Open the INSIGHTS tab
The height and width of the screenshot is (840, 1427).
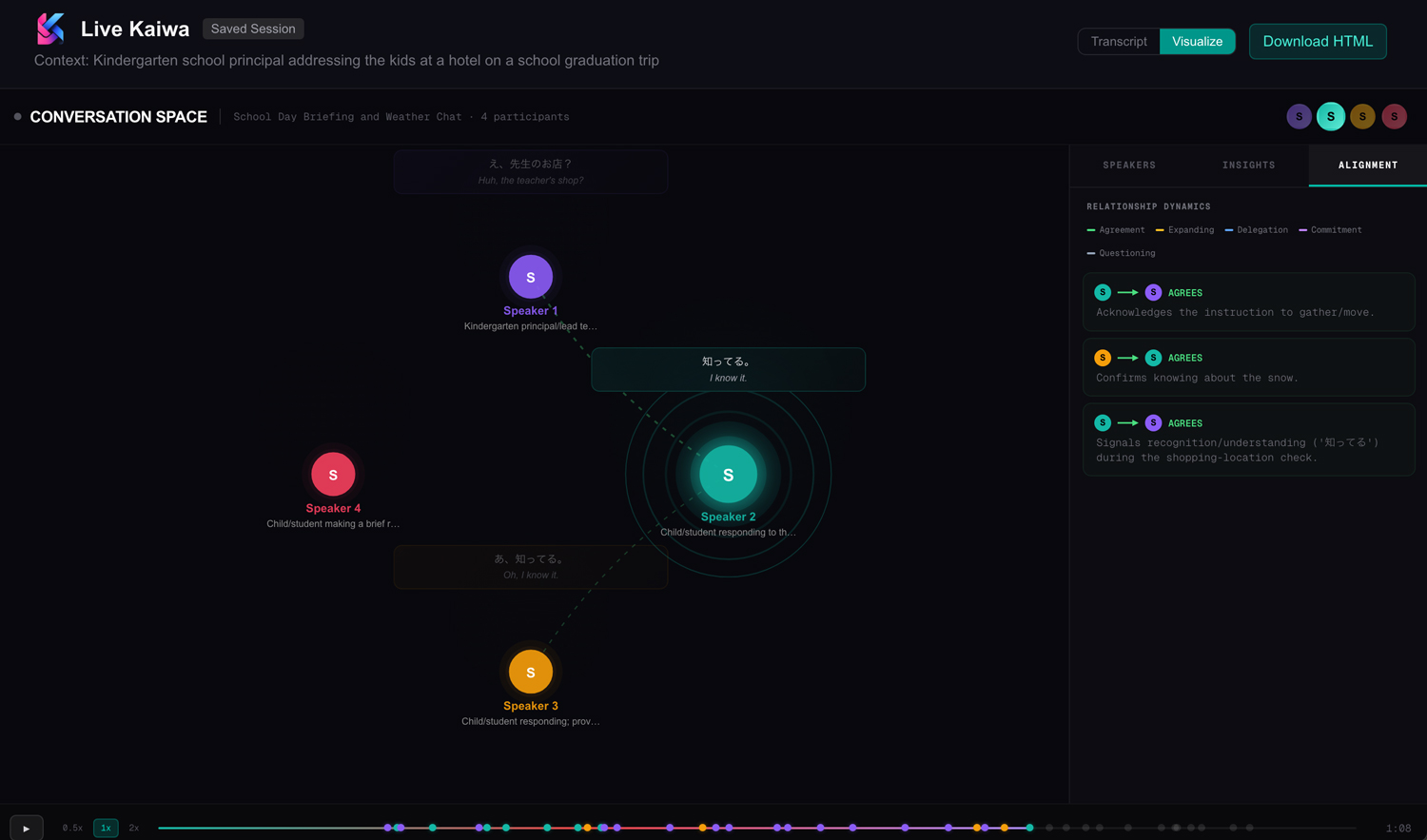click(1248, 165)
